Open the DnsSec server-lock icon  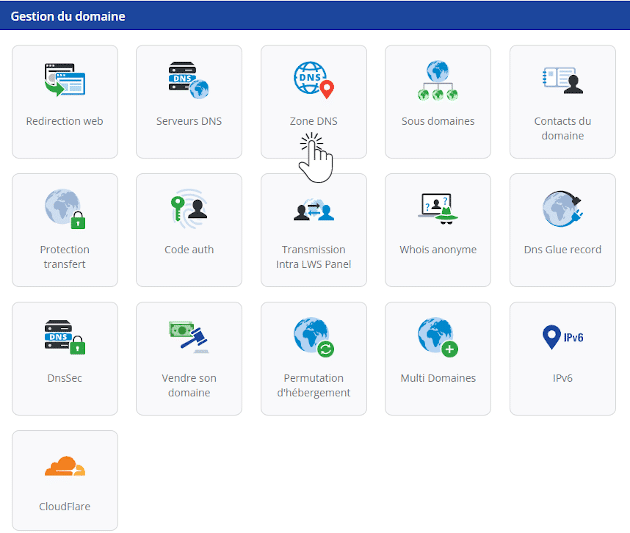tap(65, 337)
